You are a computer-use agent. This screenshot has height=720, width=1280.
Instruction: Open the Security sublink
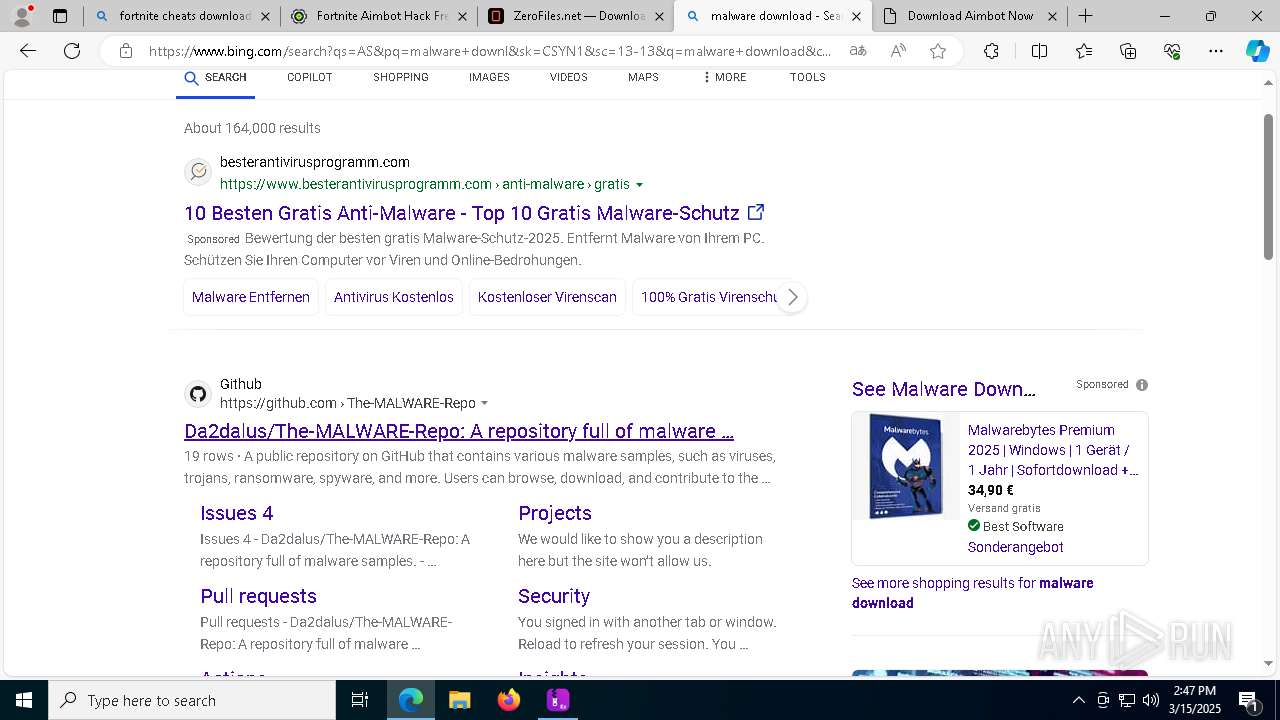click(x=554, y=596)
